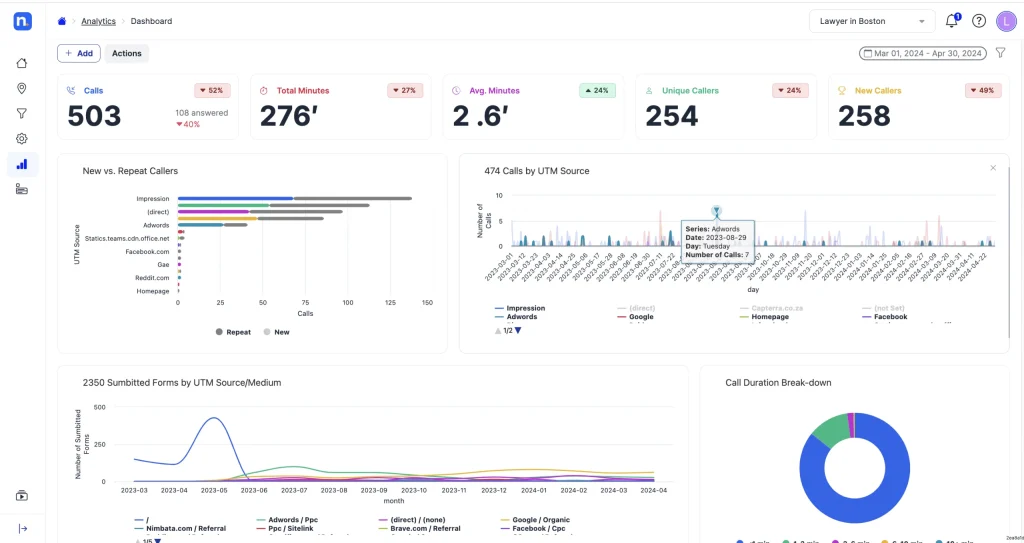Open the location pin sidebar icon
This screenshot has height=543, width=1024.
22,88
